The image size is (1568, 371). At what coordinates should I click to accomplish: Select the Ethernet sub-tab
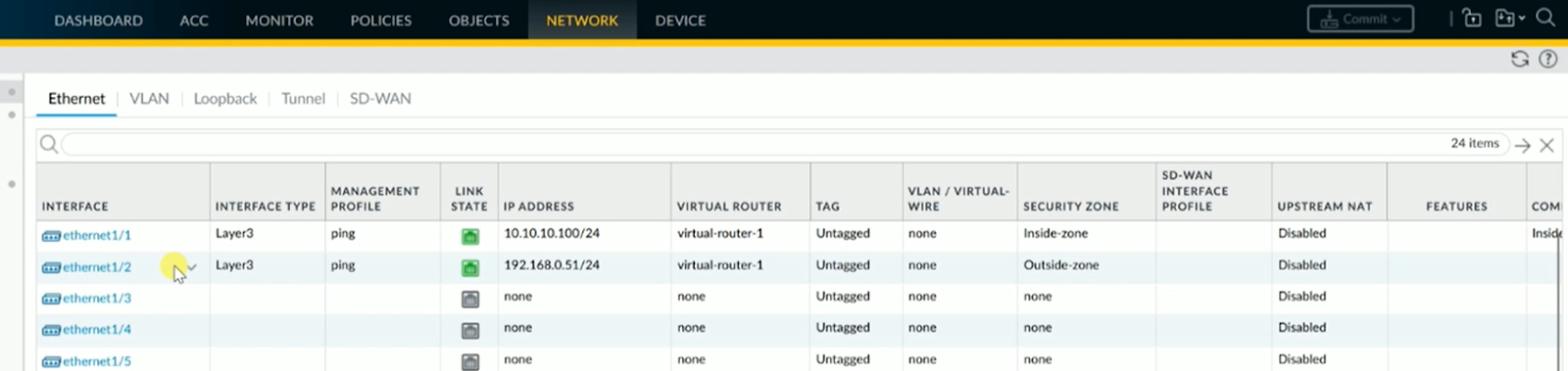[76, 99]
